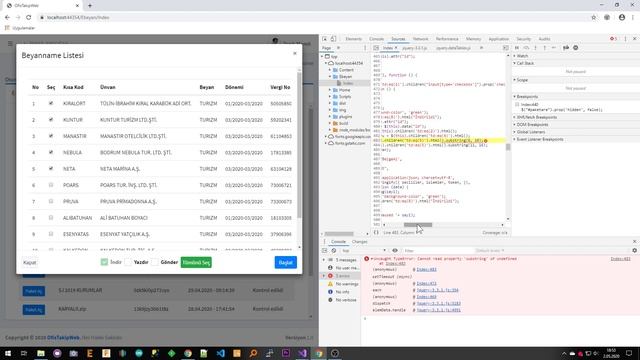Screen dimensions: 640x360
Task: Open the console settings gear
Action: 634,250
